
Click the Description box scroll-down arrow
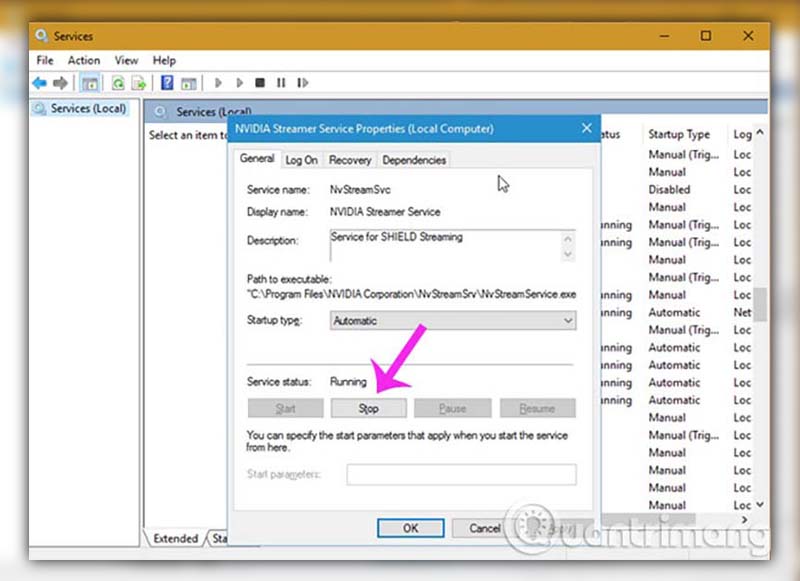[x=568, y=254]
